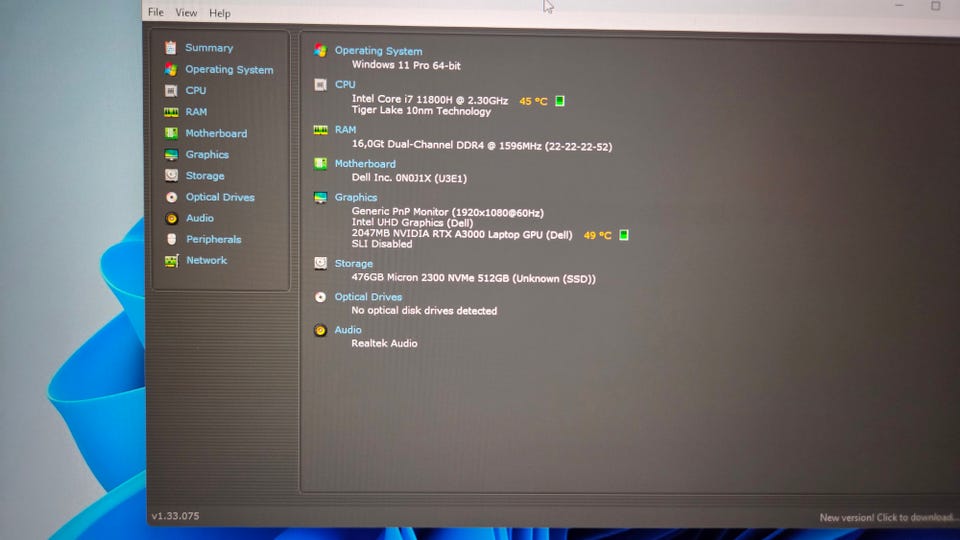Screen dimensions: 960x540
Task: Click the Storage disk icon in sidebar
Action: pos(171,176)
